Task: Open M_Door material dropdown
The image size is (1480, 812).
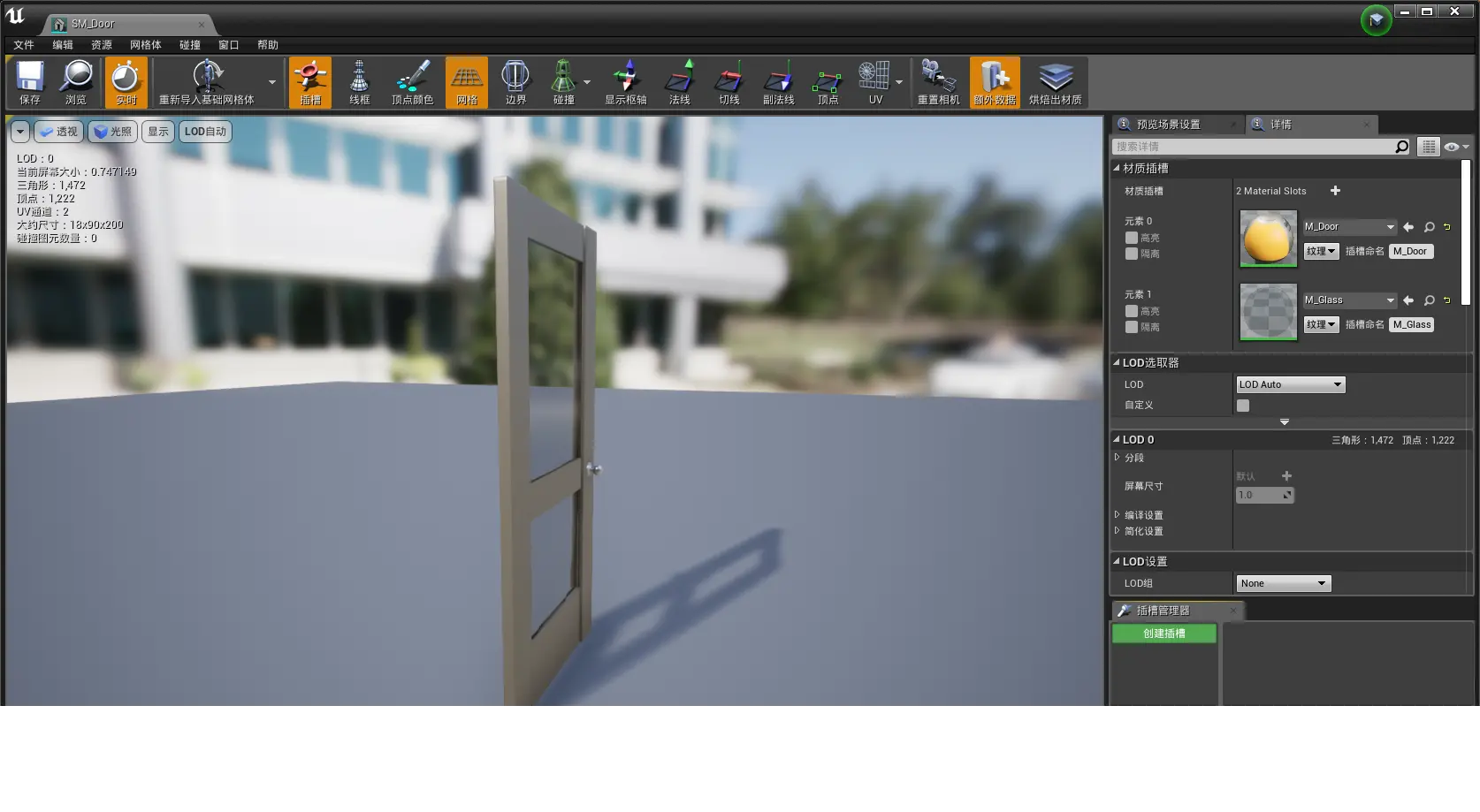Action: coord(1349,227)
